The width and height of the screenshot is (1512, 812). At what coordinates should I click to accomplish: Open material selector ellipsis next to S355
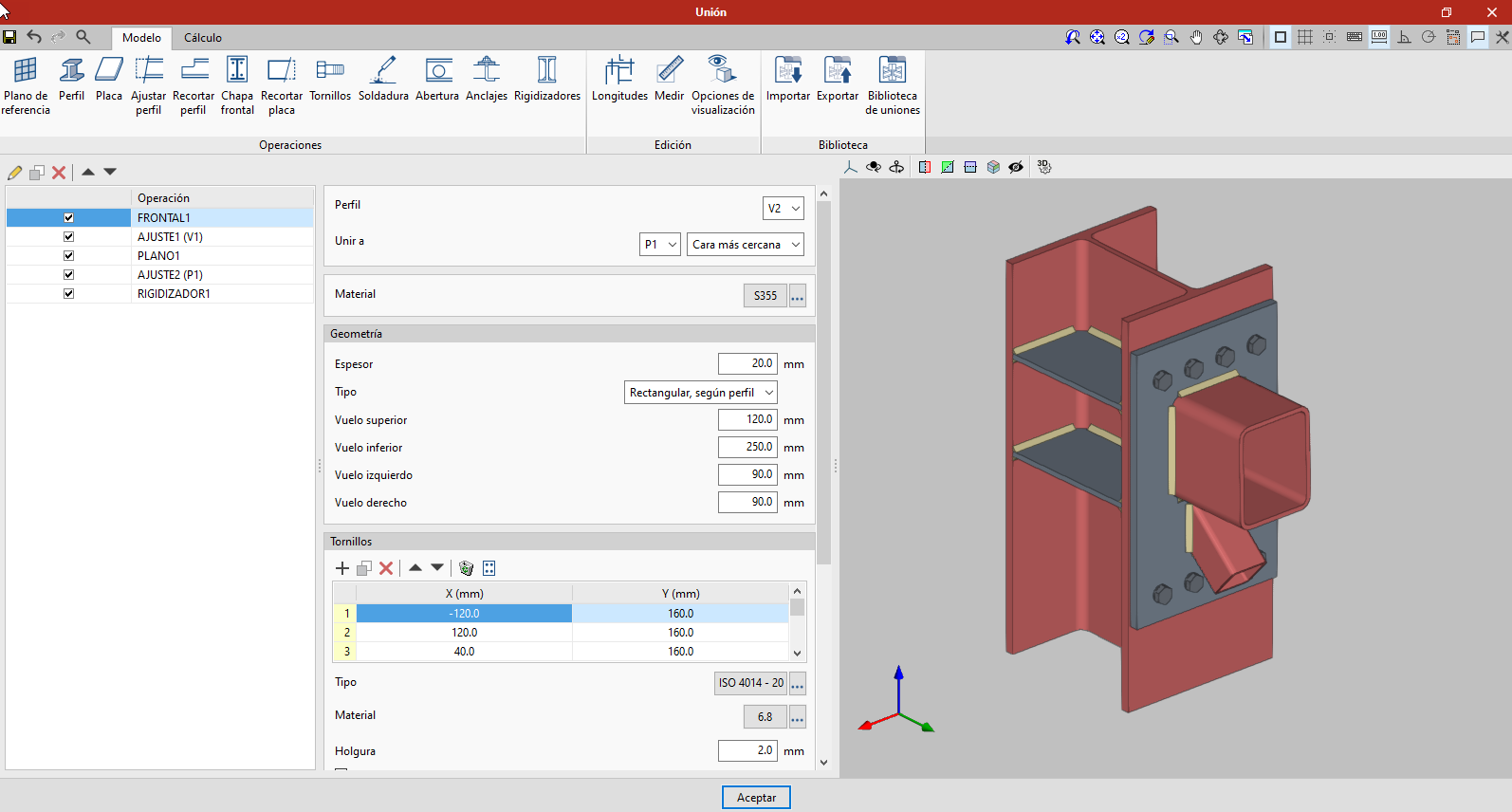pos(798,296)
